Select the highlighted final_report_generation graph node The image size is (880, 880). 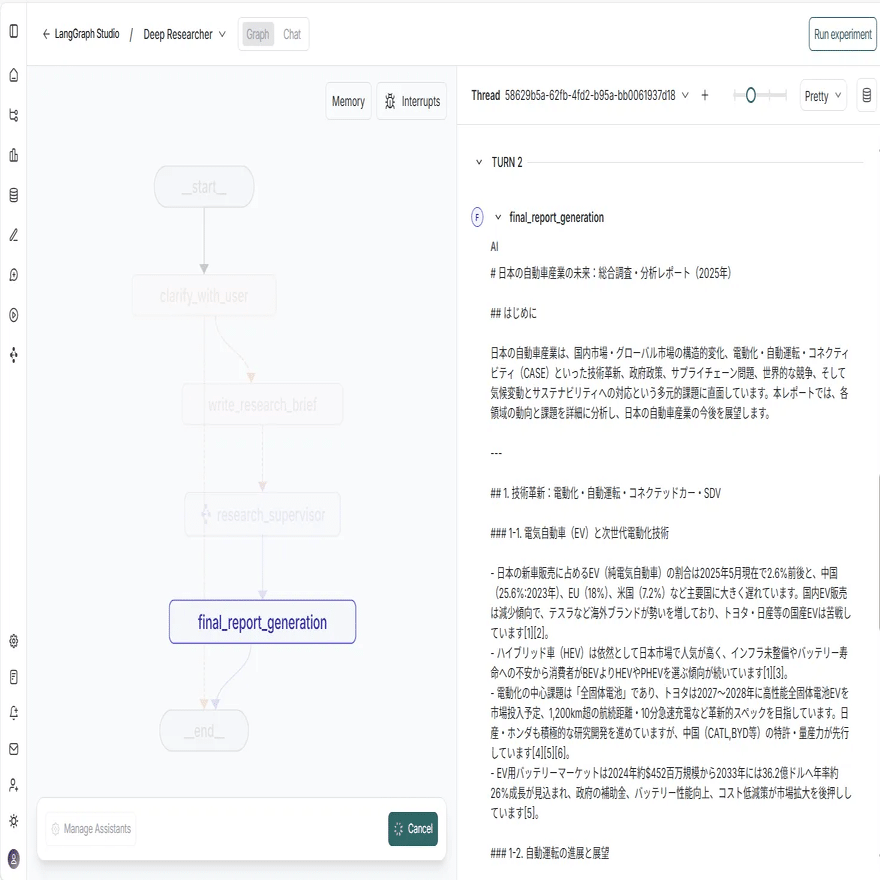262,622
